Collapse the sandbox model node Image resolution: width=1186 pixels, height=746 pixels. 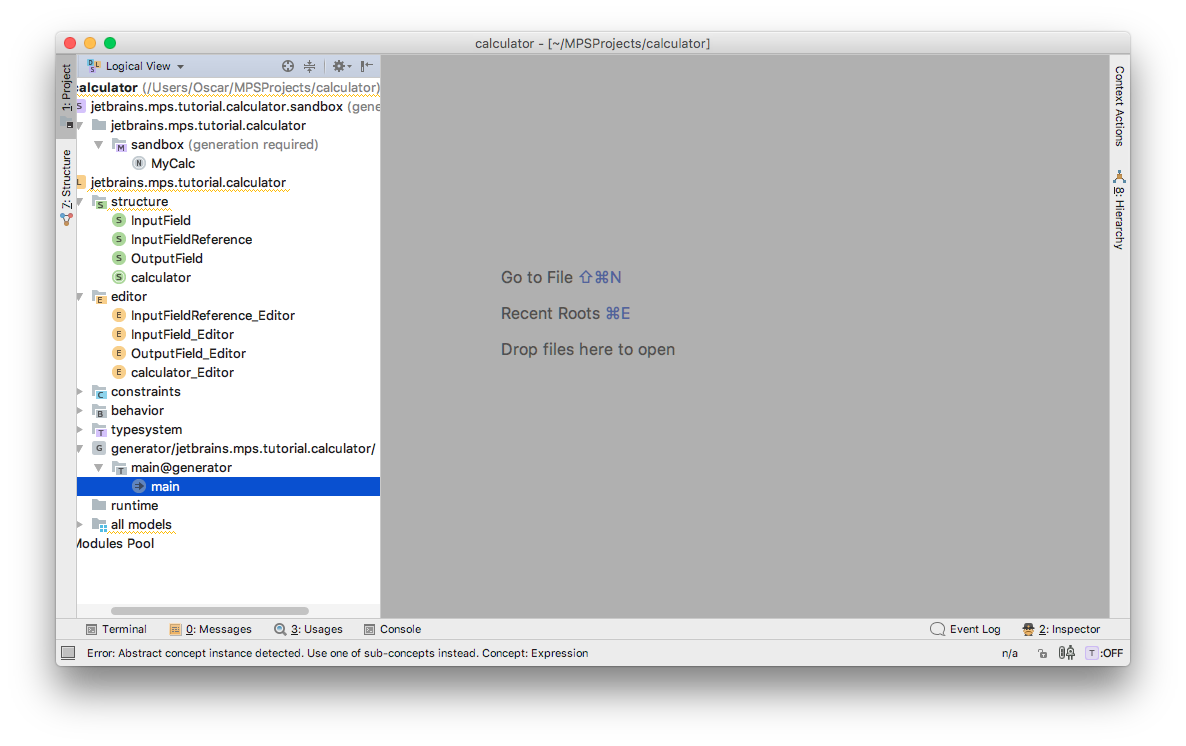click(98, 145)
